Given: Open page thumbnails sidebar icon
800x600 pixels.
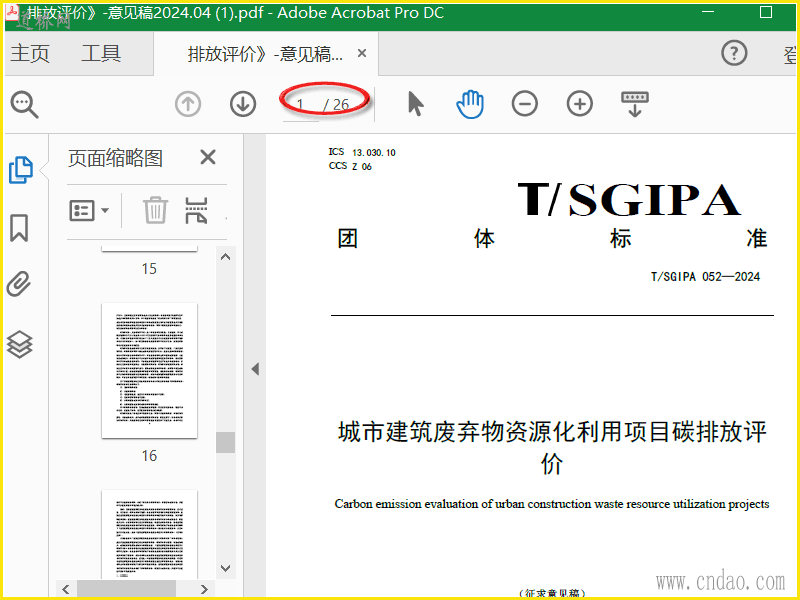Looking at the screenshot, I should click(21, 169).
